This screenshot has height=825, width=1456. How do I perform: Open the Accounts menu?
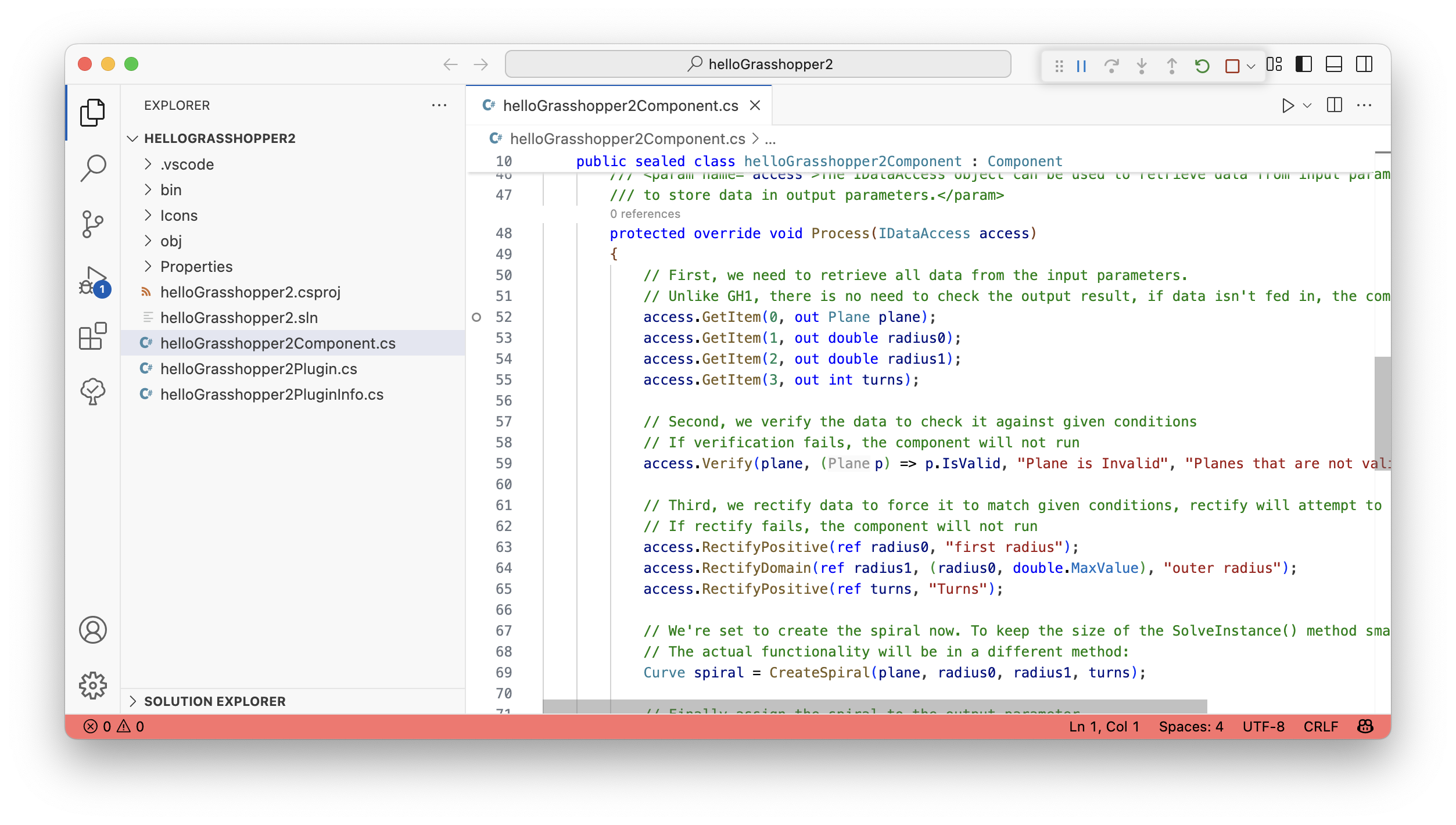coord(92,630)
